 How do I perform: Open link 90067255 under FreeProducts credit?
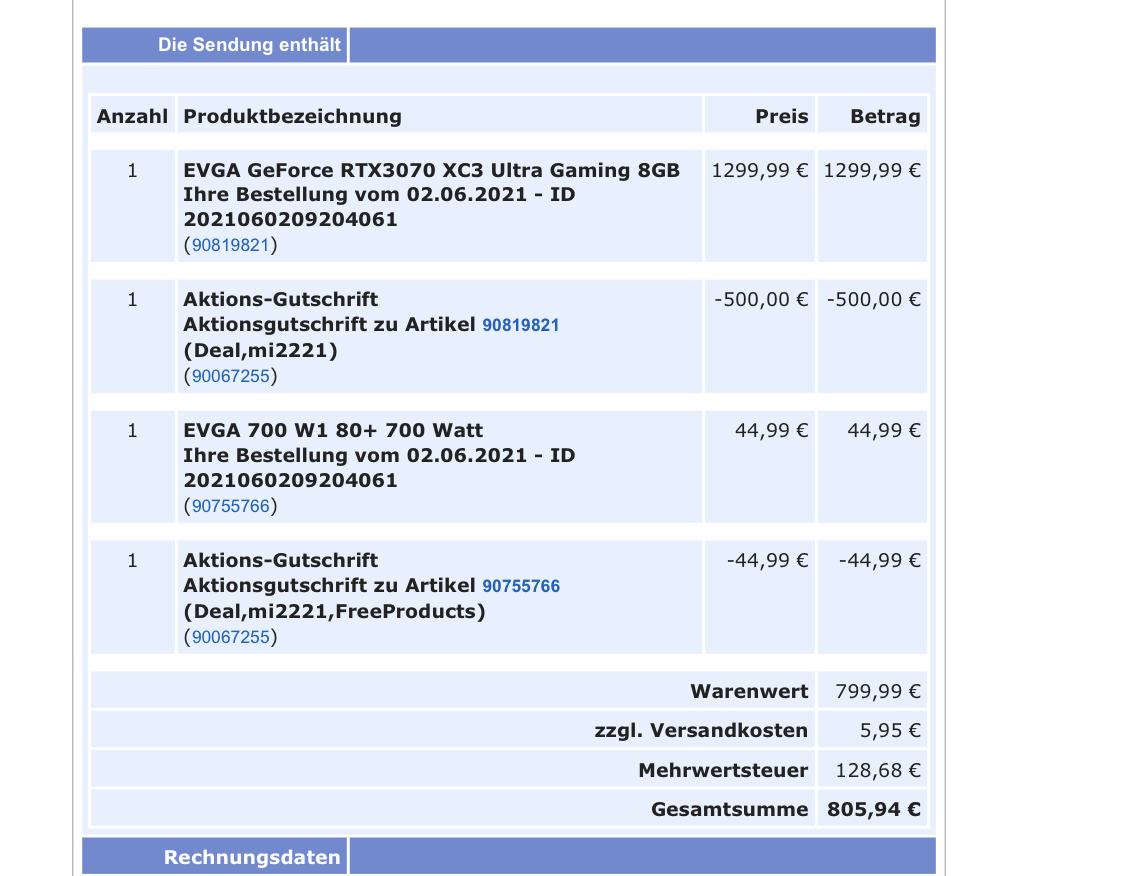[230, 637]
